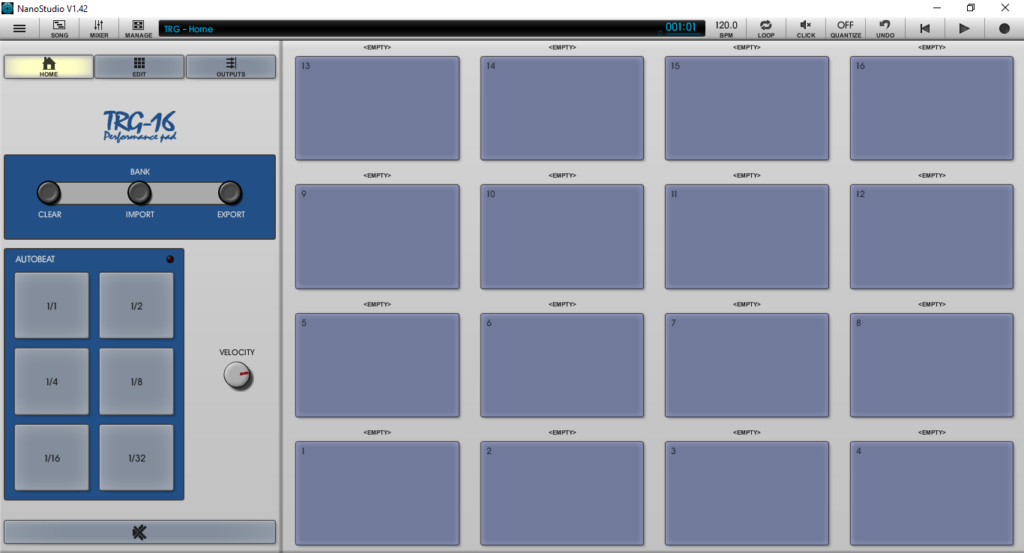Switch to the Outputs tab
The image size is (1024, 553).
click(x=231, y=67)
